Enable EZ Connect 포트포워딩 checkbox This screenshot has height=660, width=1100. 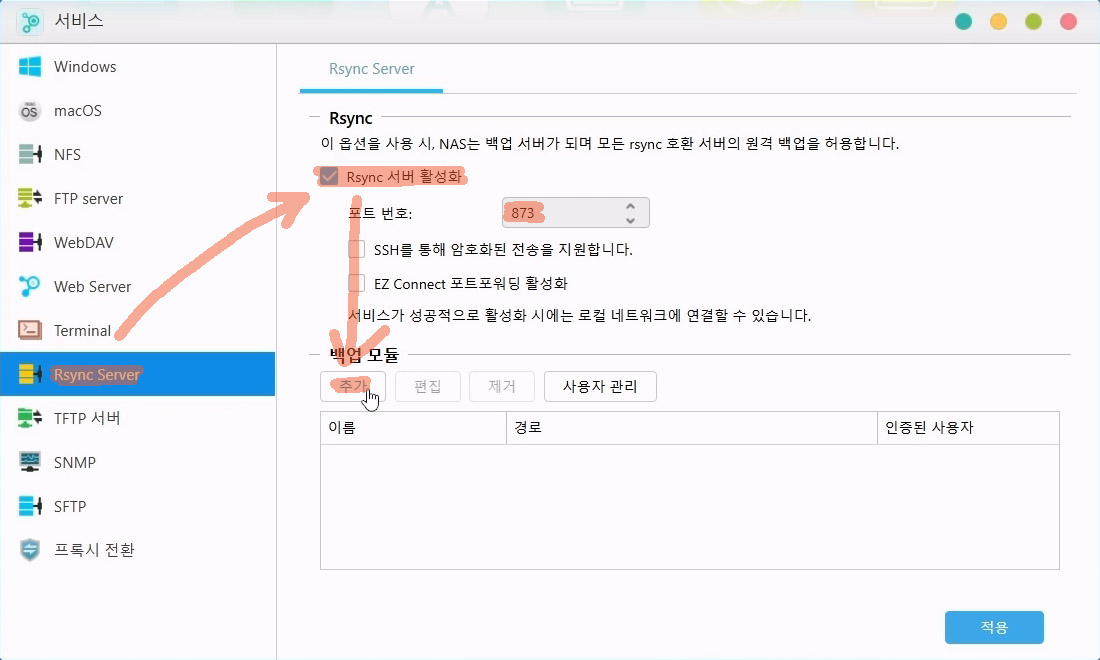pyautogui.click(x=356, y=283)
